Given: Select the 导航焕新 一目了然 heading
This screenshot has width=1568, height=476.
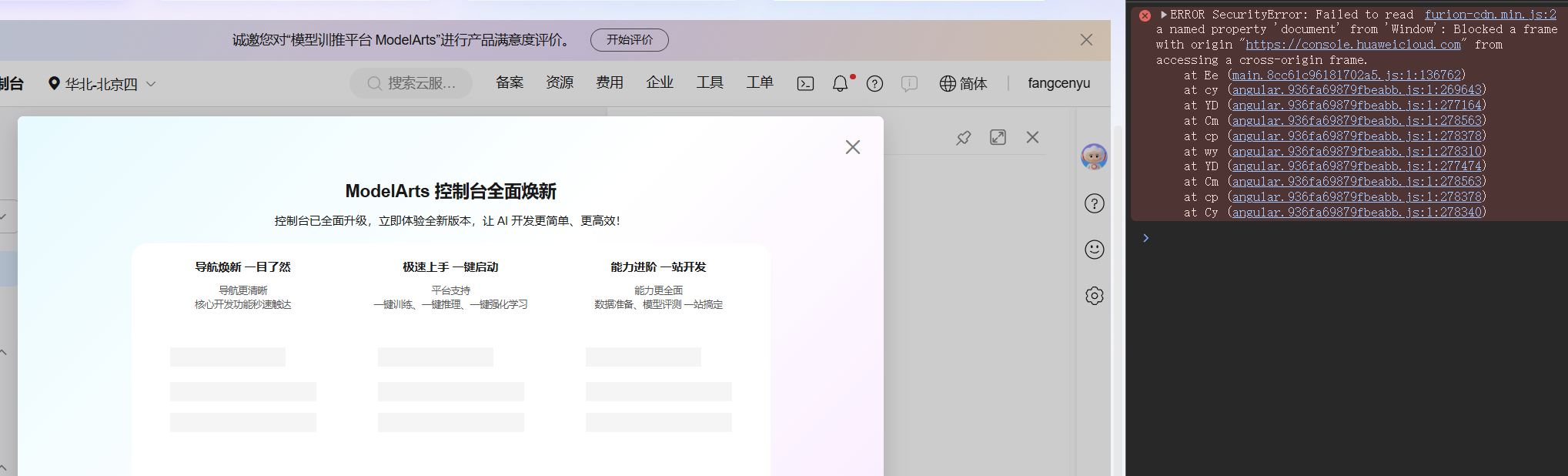Looking at the screenshot, I should (x=242, y=267).
